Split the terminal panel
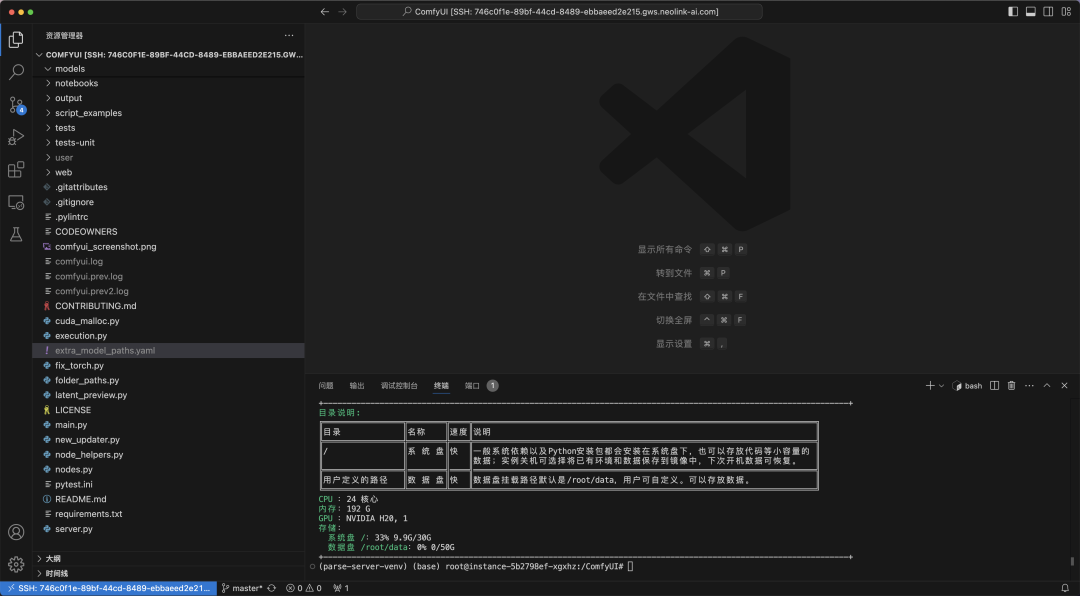The height and width of the screenshot is (596, 1080). point(994,386)
